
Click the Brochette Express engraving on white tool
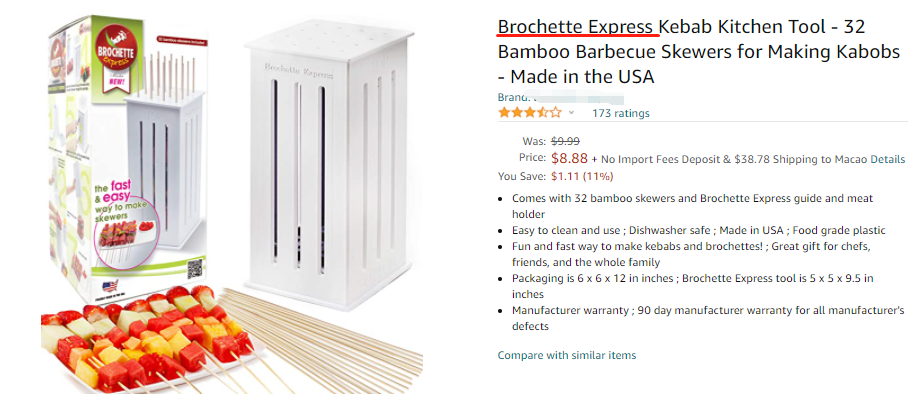click(x=299, y=70)
